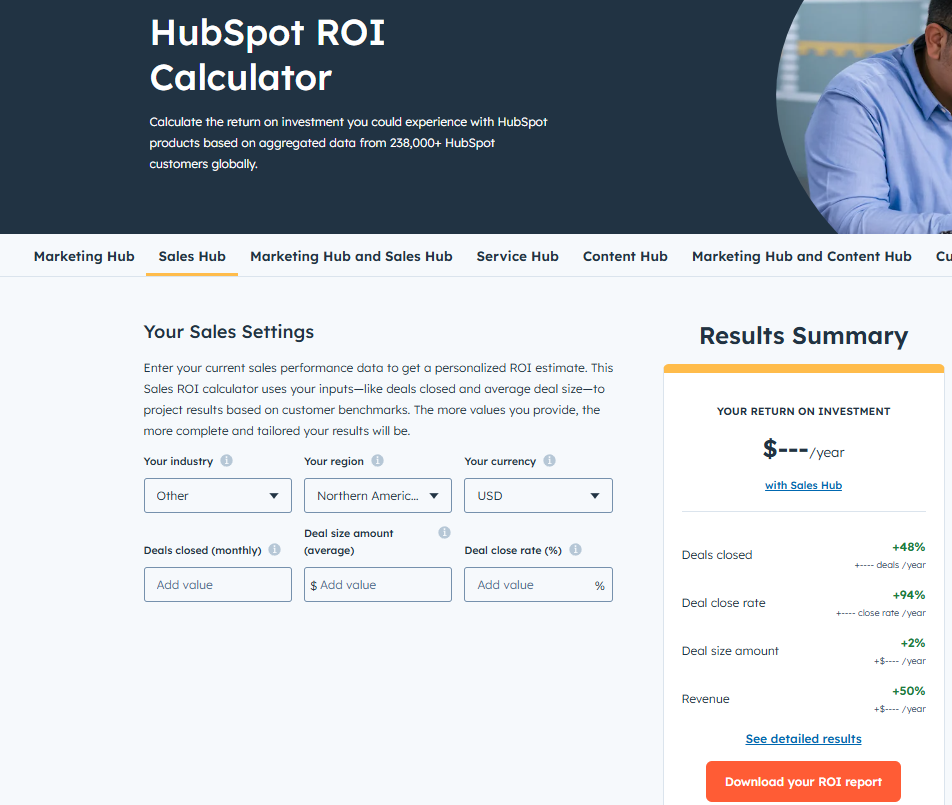Image resolution: width=952 pixels, height=805 pixels.
Task: Go to the Content Hub tab
Action: tap(625, 256)
